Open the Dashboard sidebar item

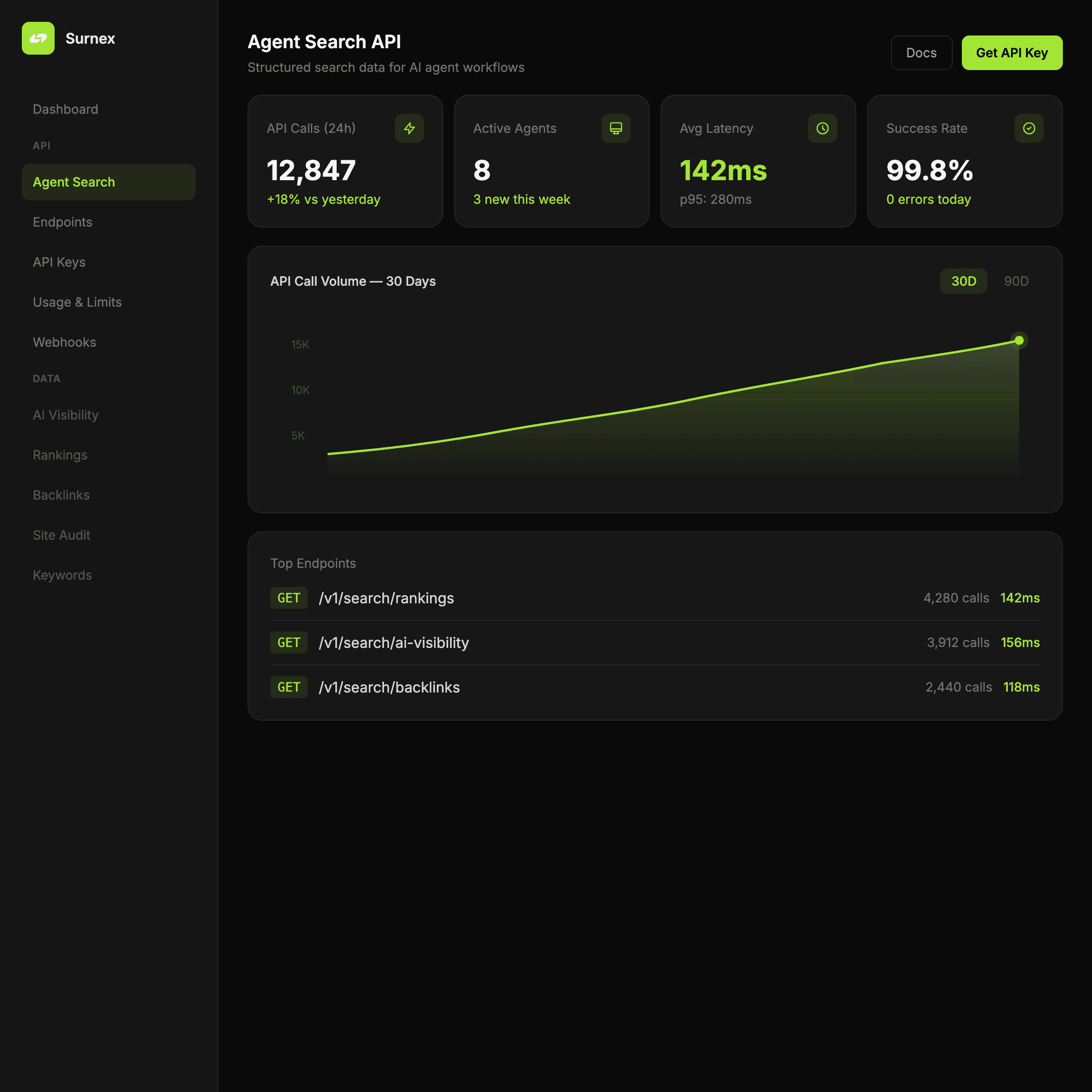pos(66,109)
